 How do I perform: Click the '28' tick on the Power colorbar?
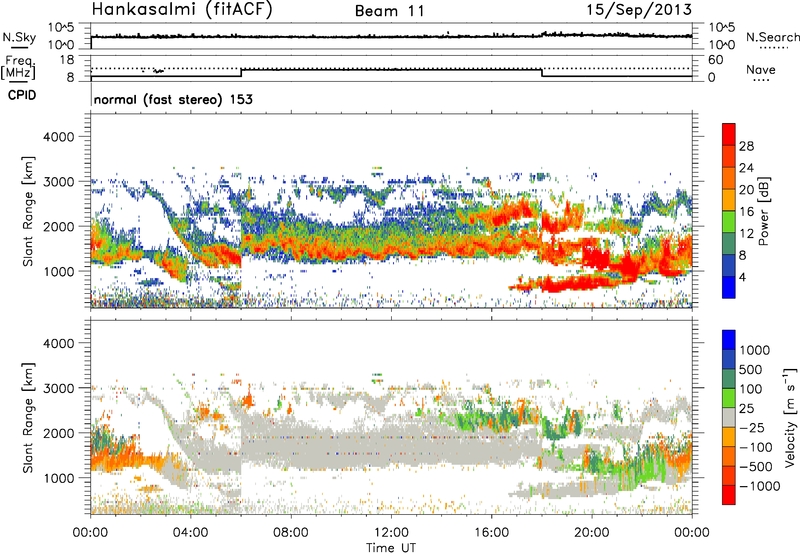[x=746, y=146]
